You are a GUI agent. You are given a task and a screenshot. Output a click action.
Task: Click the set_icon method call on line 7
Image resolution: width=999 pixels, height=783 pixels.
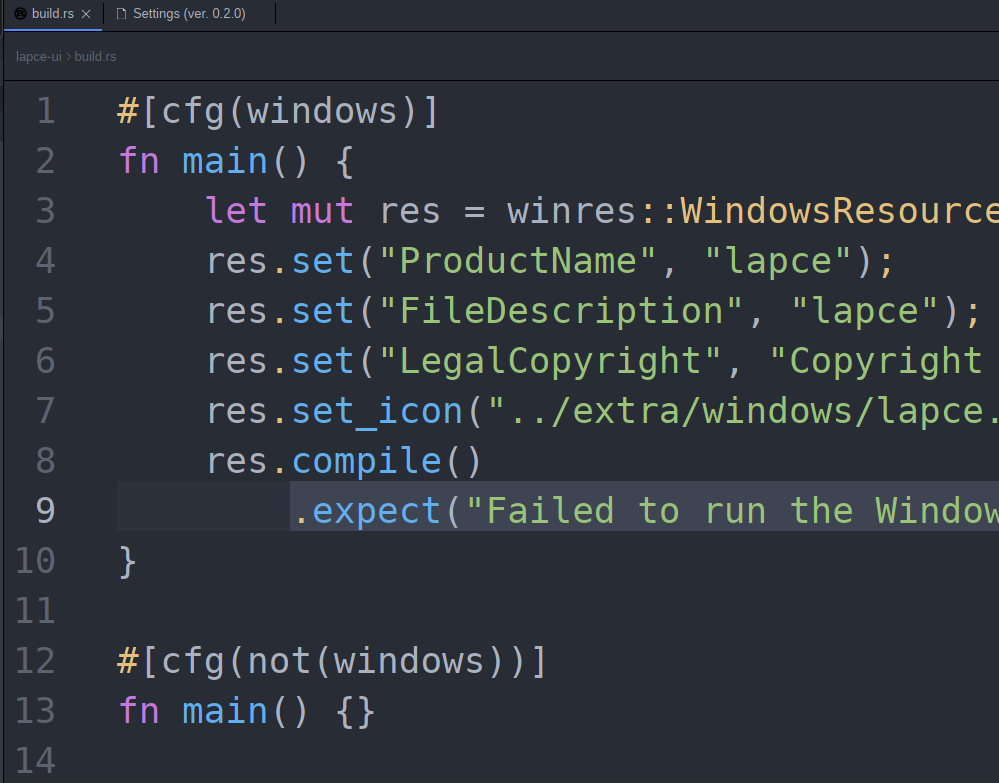377,410
